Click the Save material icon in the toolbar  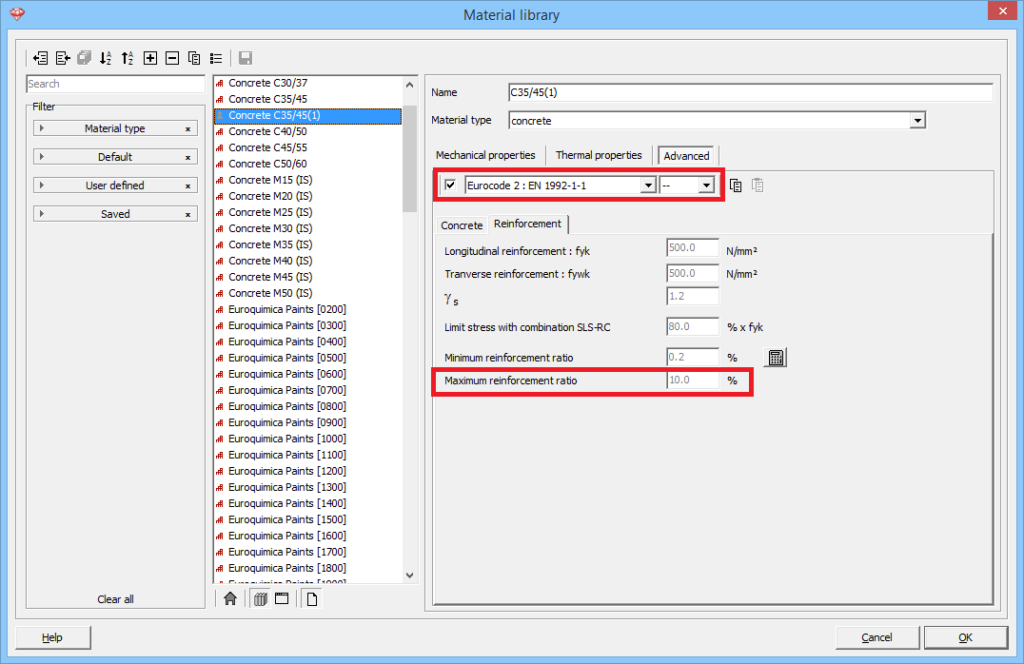[245, 58]
